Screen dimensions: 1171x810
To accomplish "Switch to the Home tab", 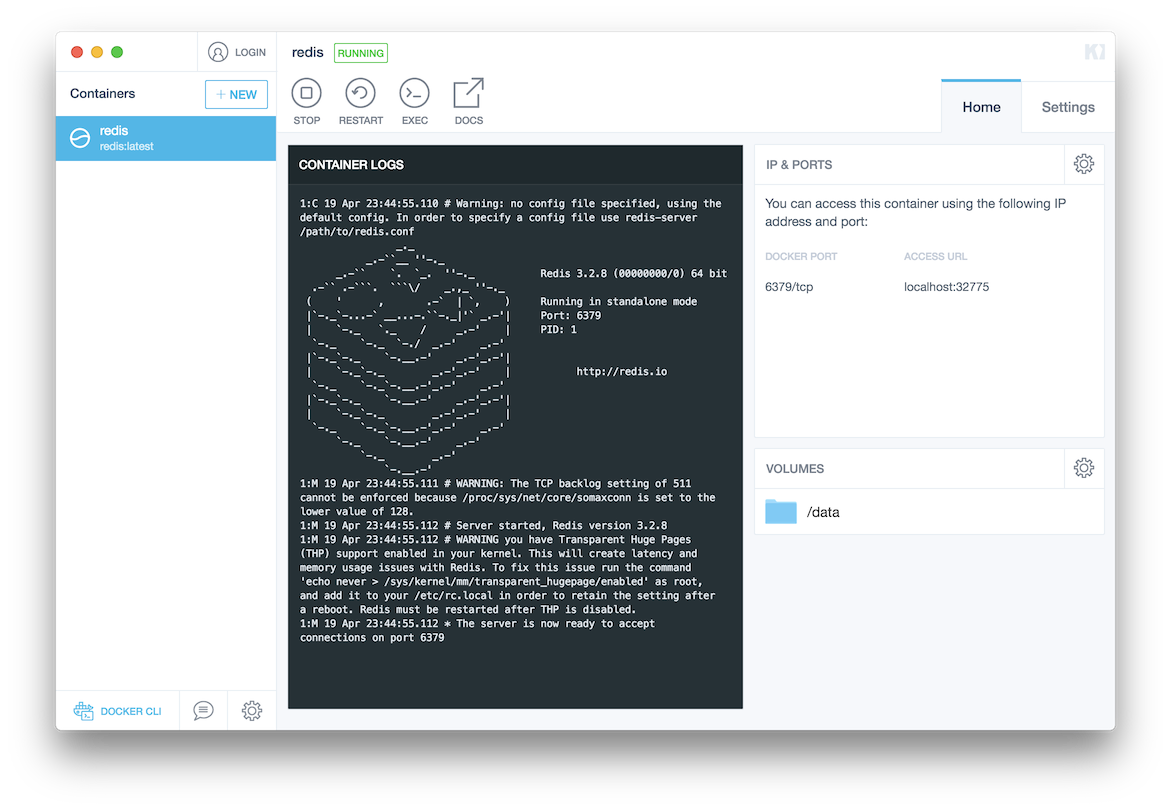I will coord(981,106).
